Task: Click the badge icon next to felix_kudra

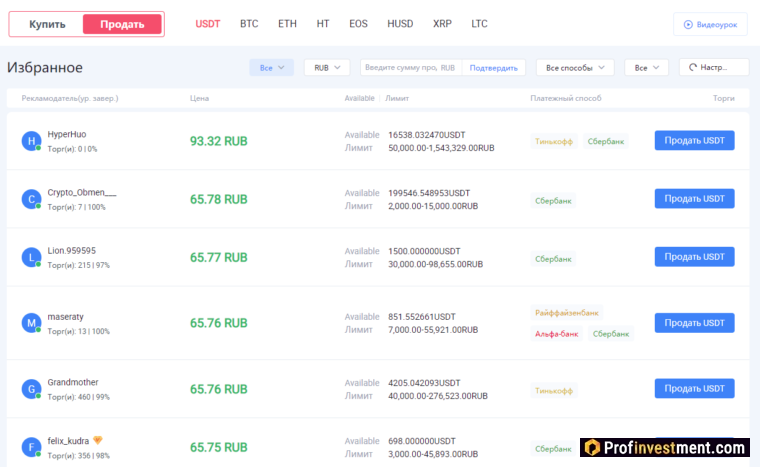Action: click(x=98, y=440)
